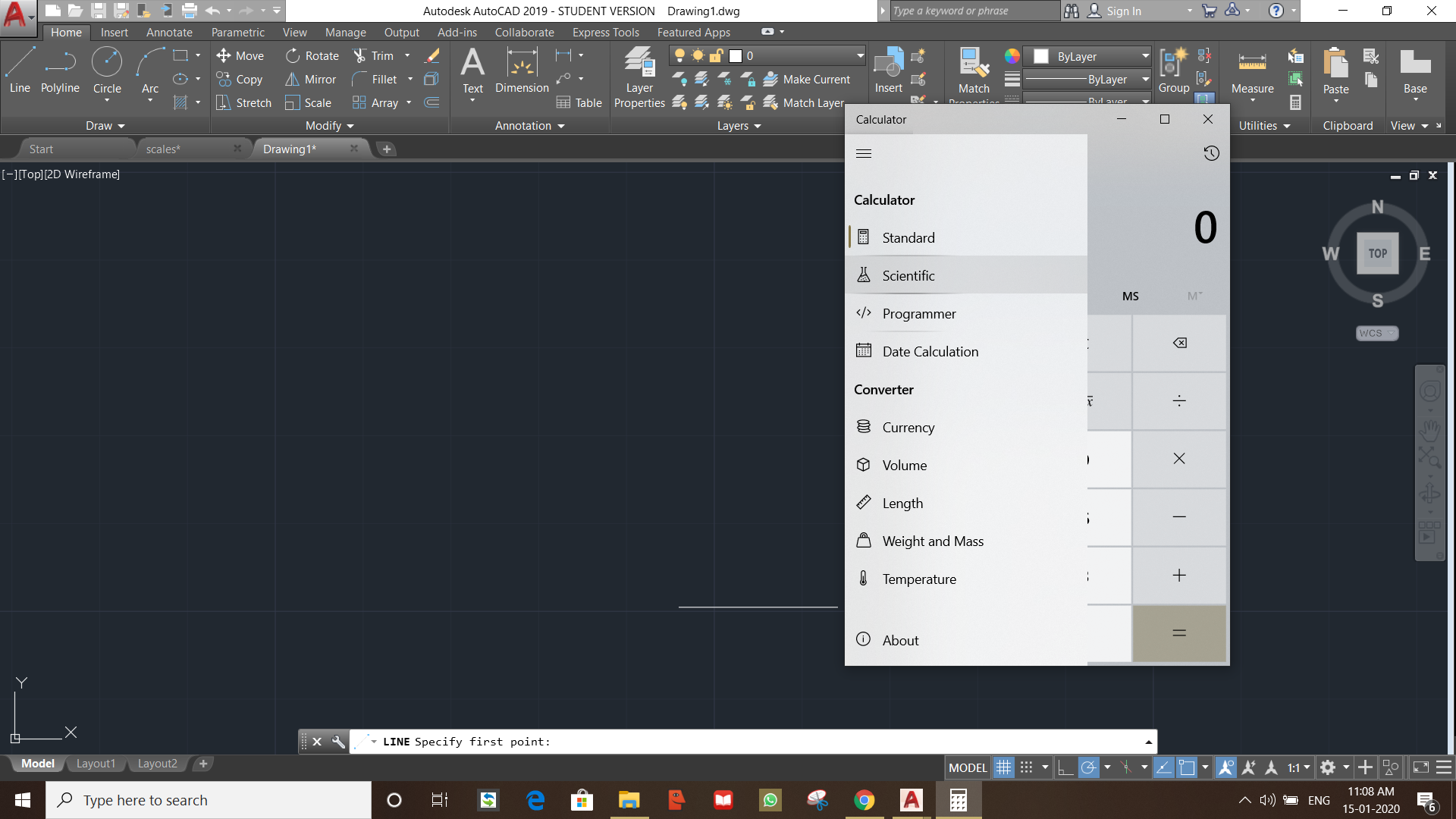Open the layer name dropdown list

860,56
